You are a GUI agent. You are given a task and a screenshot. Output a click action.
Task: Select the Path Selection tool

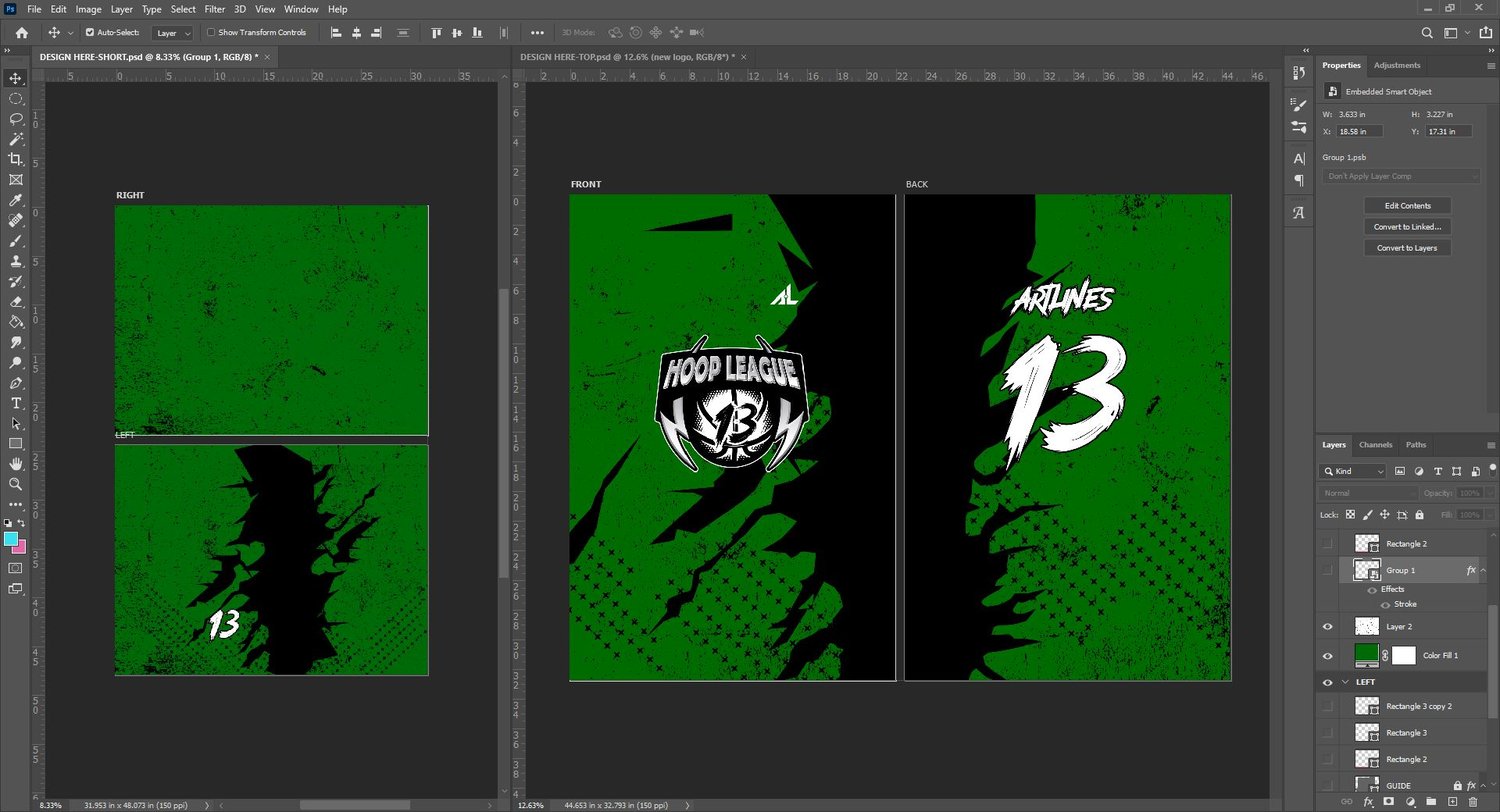[x=16, y=424]
